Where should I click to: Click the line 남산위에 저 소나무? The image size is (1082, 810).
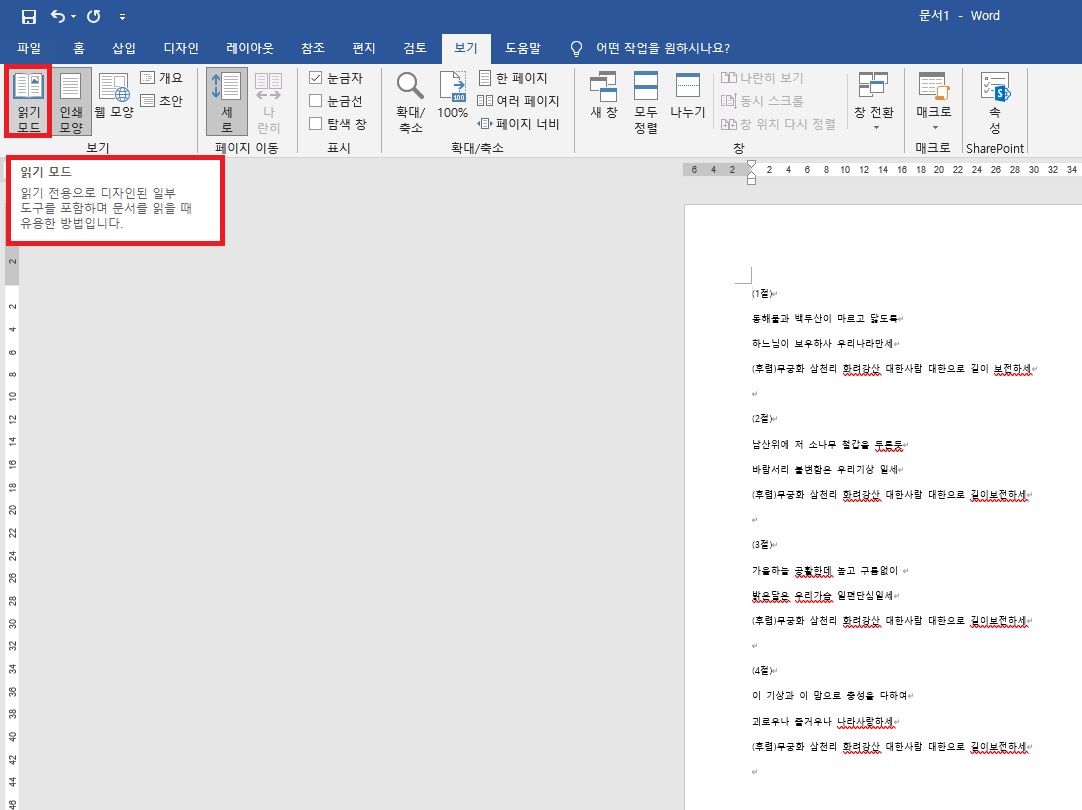click(827, 444)
